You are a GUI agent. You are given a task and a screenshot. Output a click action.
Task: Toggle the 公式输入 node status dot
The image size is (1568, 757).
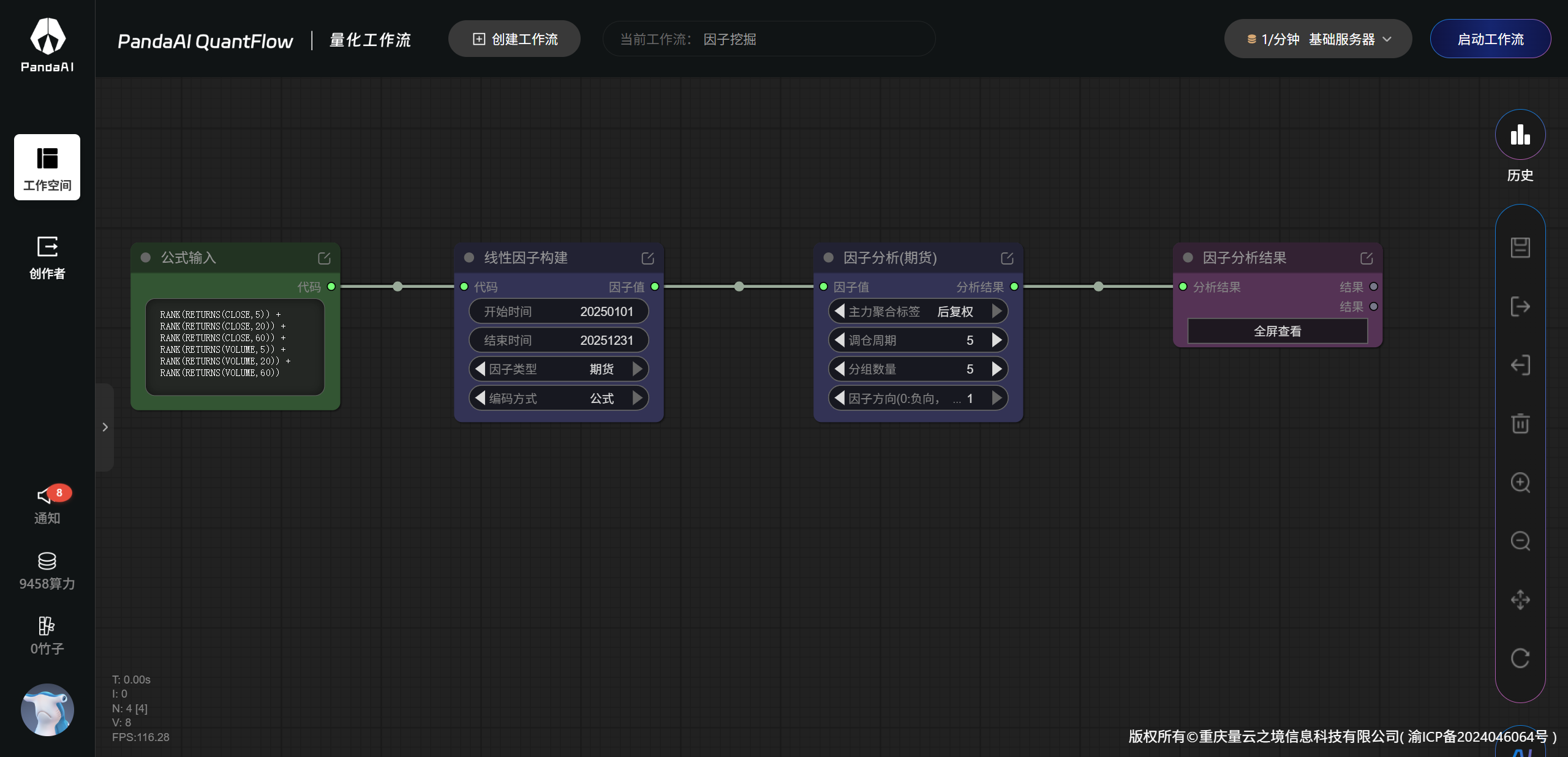(x=146, y=258)
